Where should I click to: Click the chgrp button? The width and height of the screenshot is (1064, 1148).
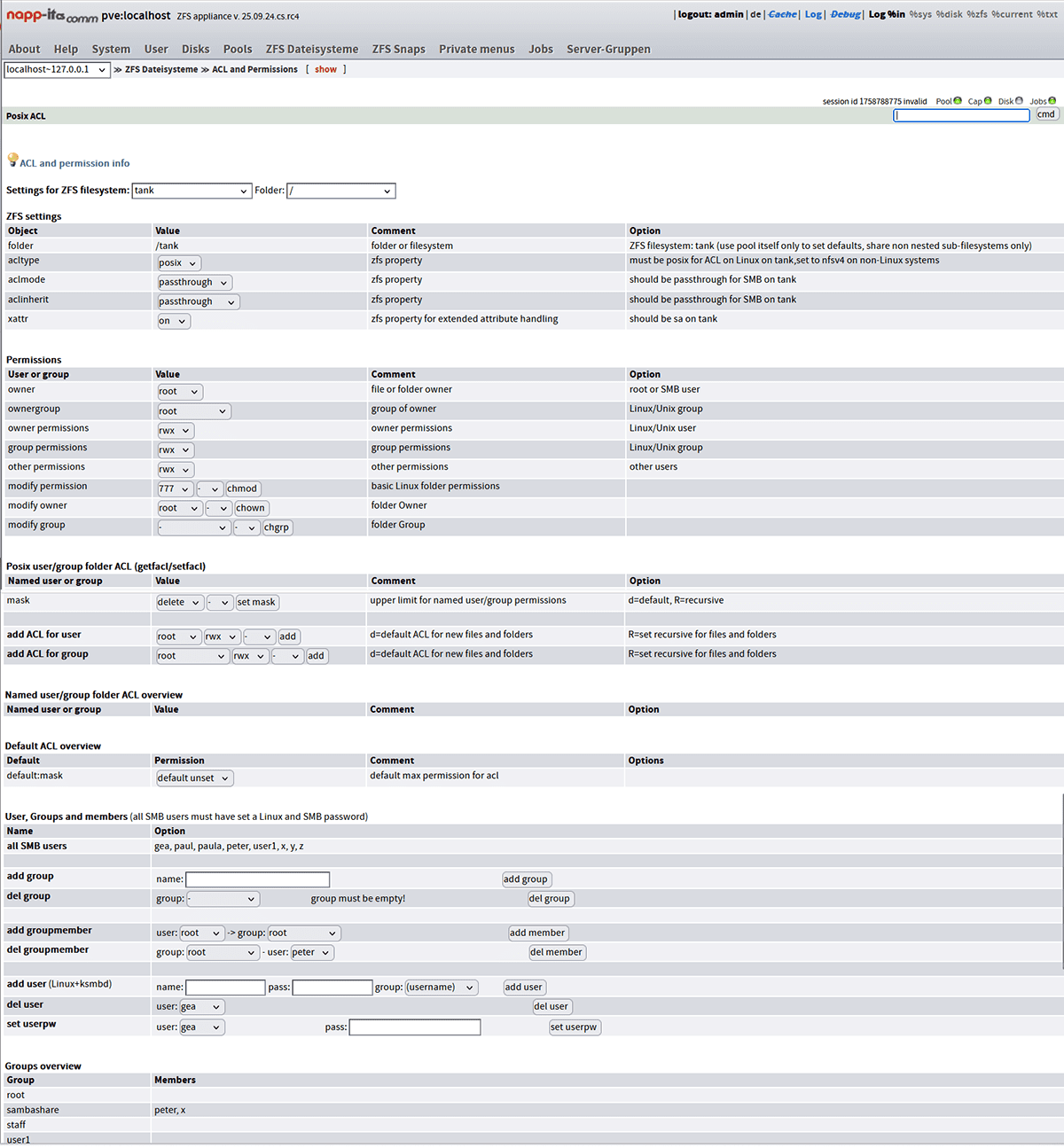[x=277, y=528]
